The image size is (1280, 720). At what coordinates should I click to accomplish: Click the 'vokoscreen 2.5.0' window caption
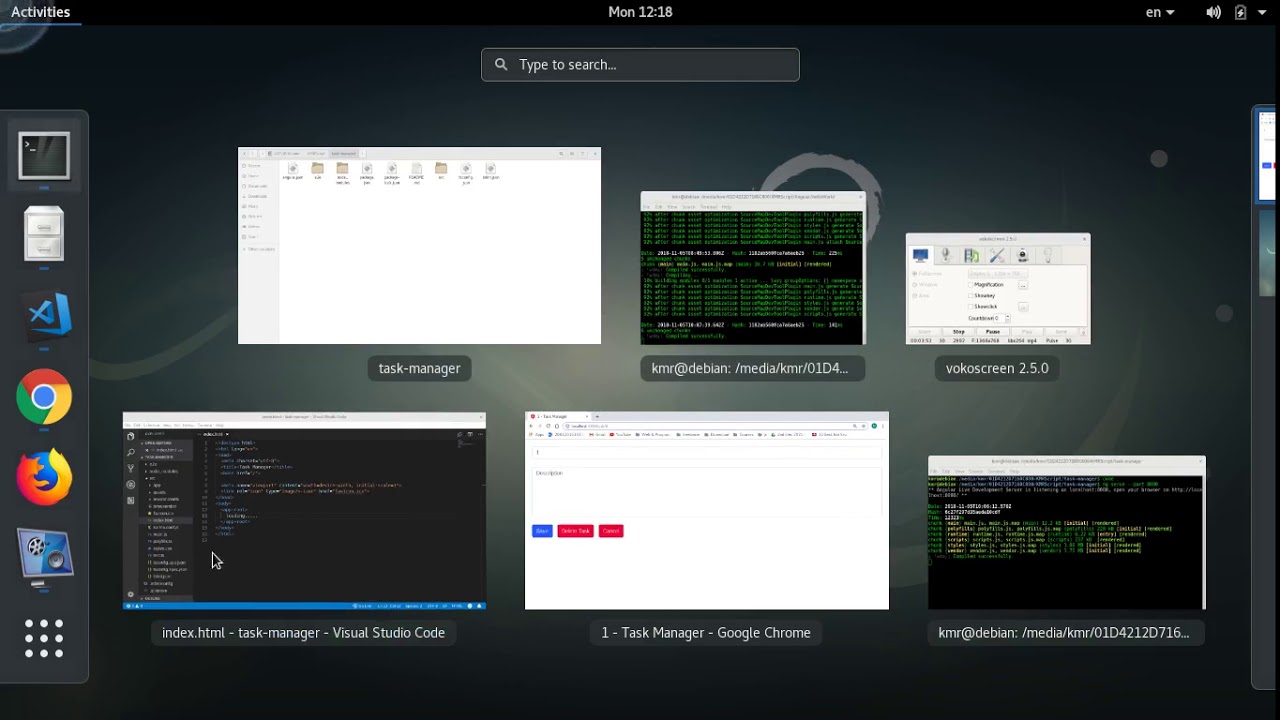click(x=997, y=368)
